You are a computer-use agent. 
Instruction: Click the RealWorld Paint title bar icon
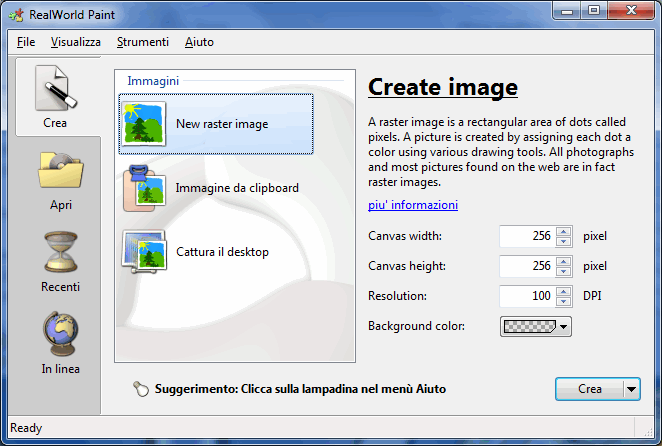coord(17,15)
